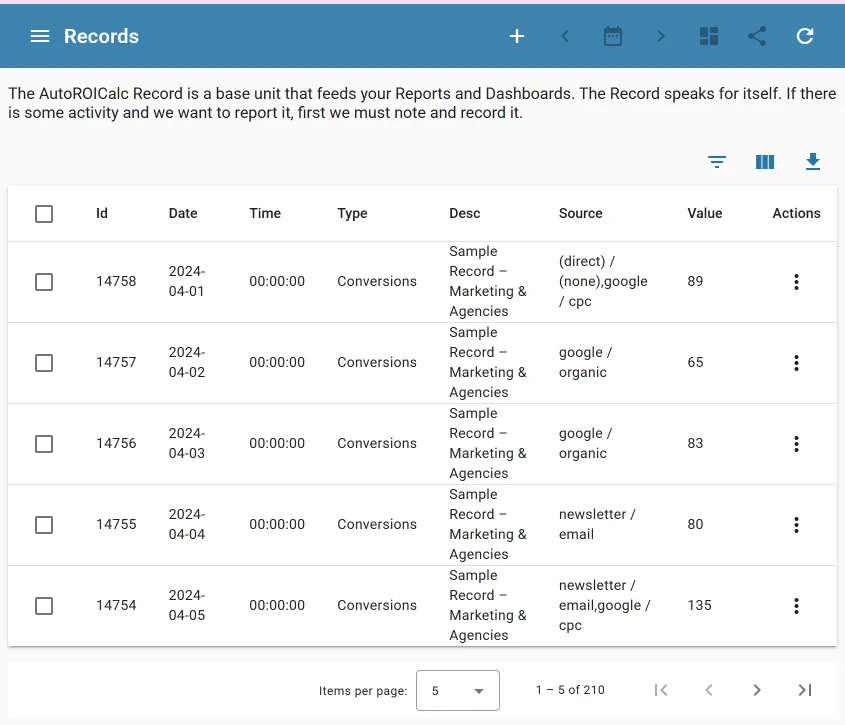845x725 pixels.
Task: Navigate to previous date with left chevron
Action: pyautogui.click(x=564, y=36)
